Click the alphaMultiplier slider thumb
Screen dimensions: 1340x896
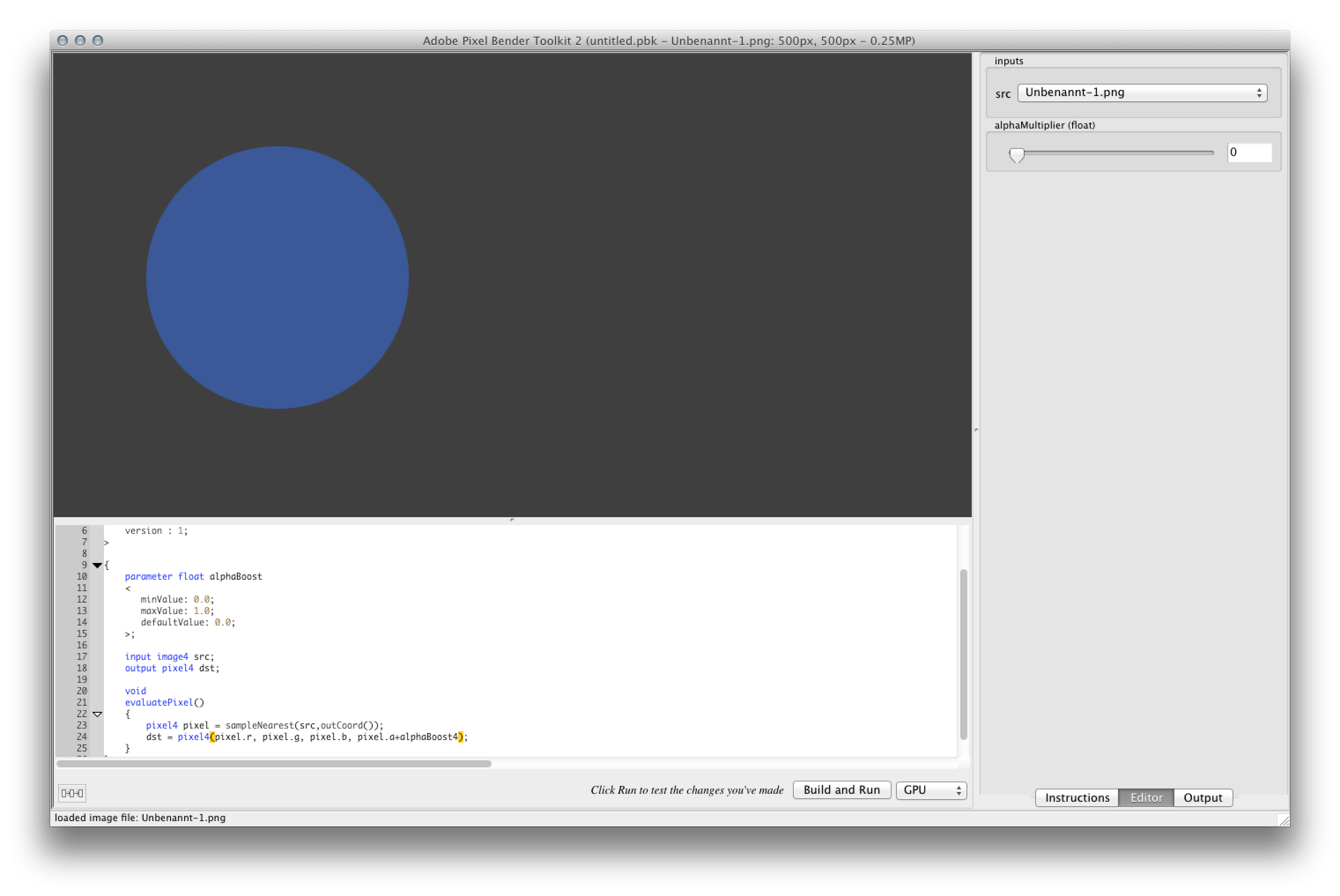point(1017,154)
